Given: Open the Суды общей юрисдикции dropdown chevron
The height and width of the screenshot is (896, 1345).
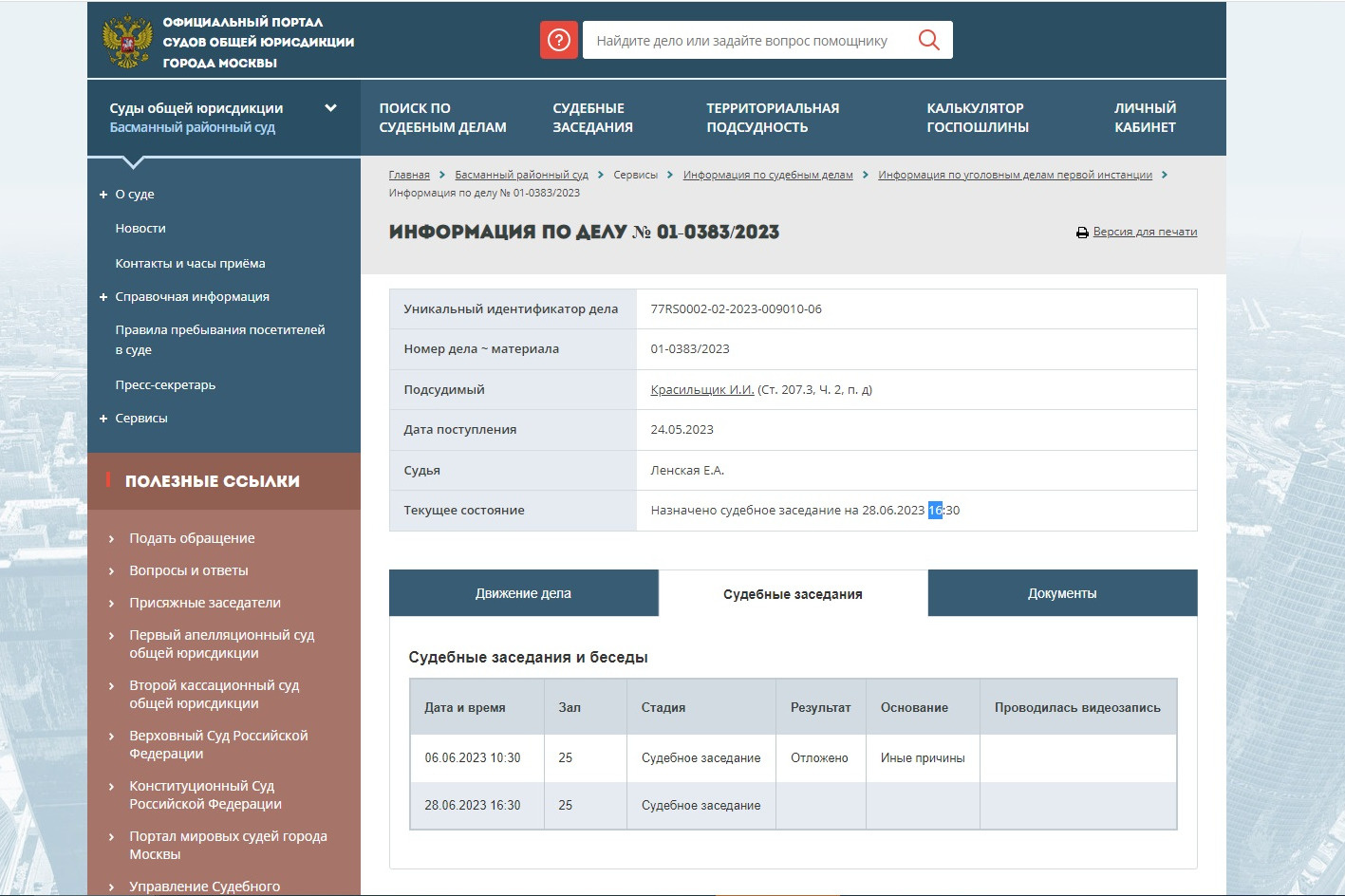Looking at the screenshot, I should [330, 108].
